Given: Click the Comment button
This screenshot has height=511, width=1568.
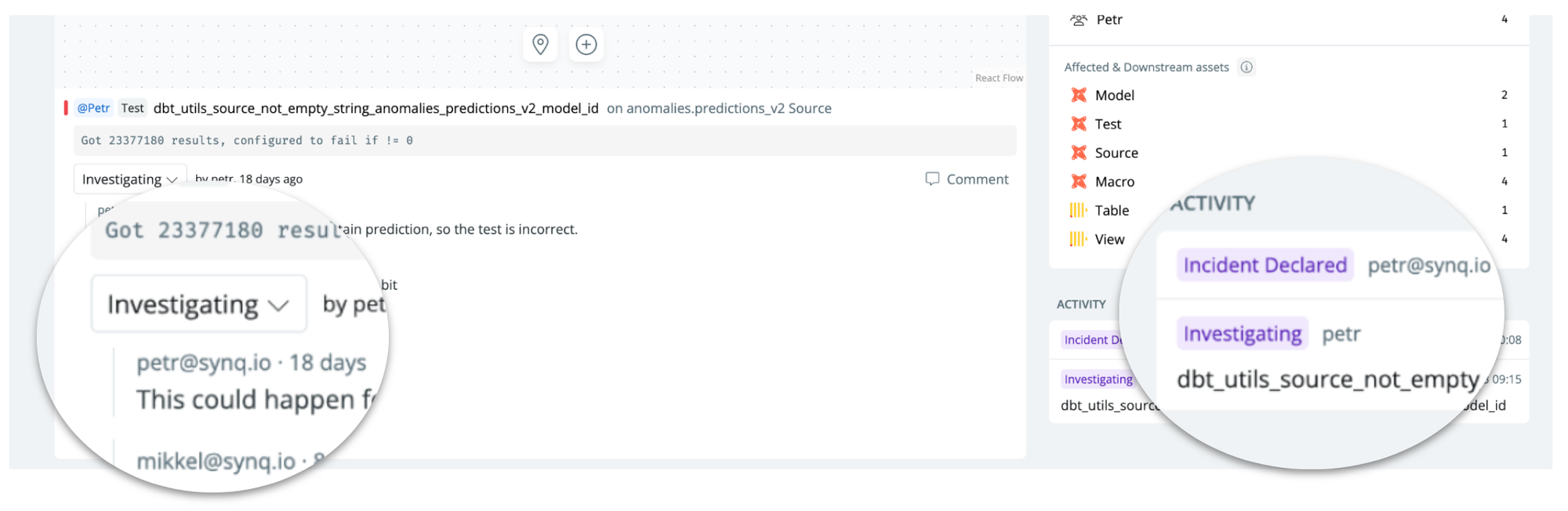Looking at the screenshot, I should point(967,179).
